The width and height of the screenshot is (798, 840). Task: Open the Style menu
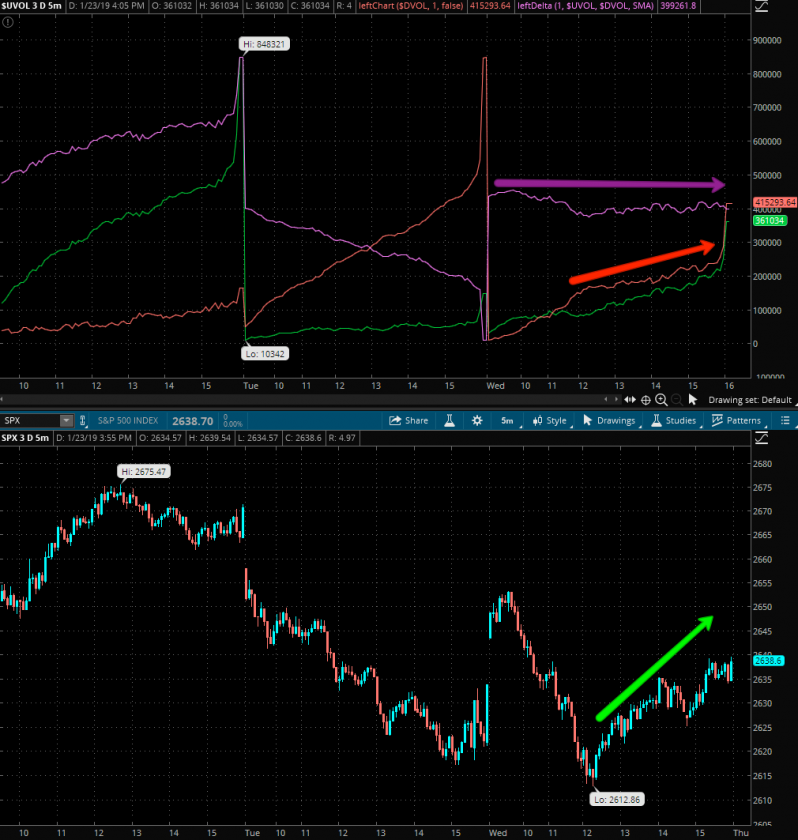[x=549, y=421]
